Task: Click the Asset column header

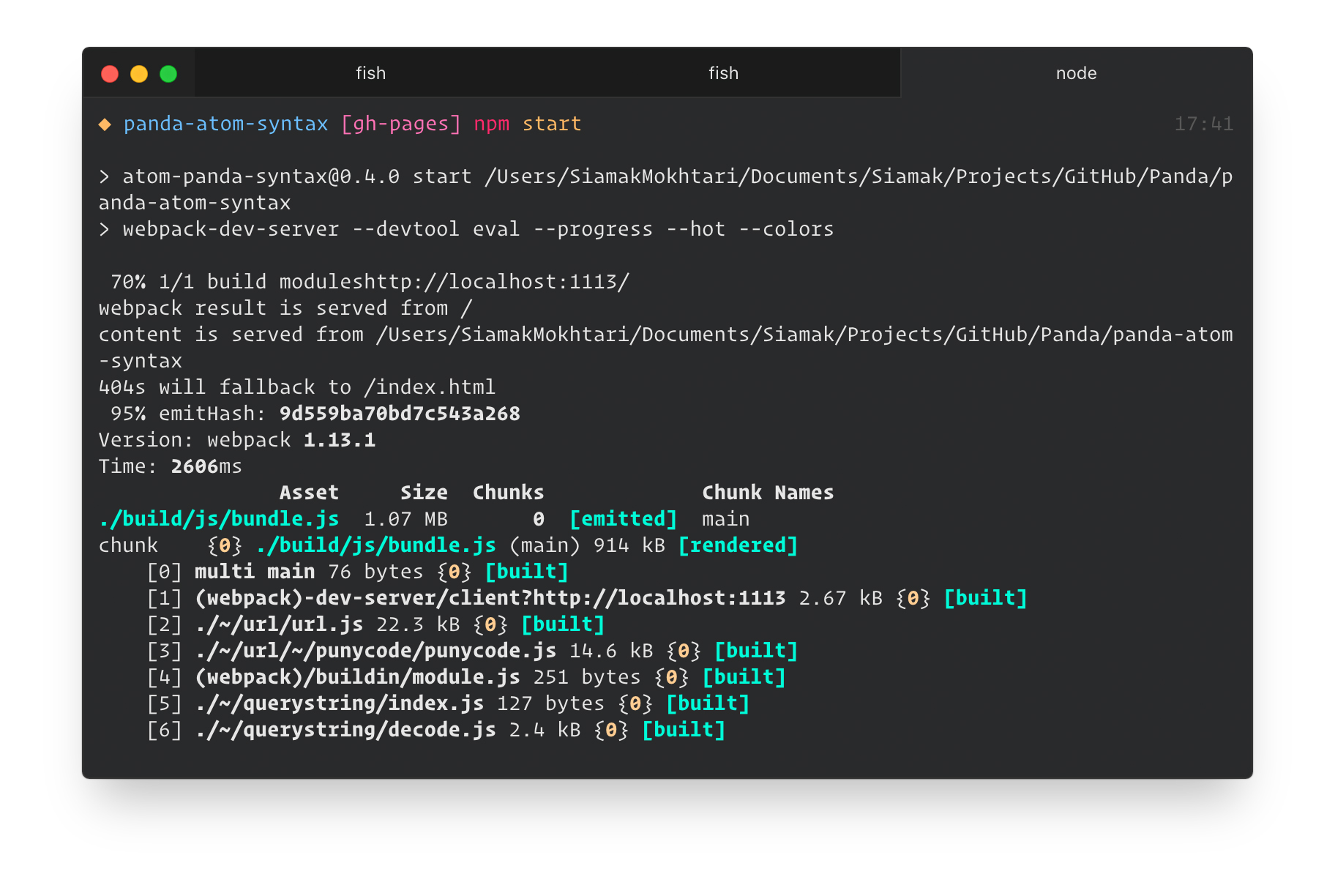Action: pos(309,493)
